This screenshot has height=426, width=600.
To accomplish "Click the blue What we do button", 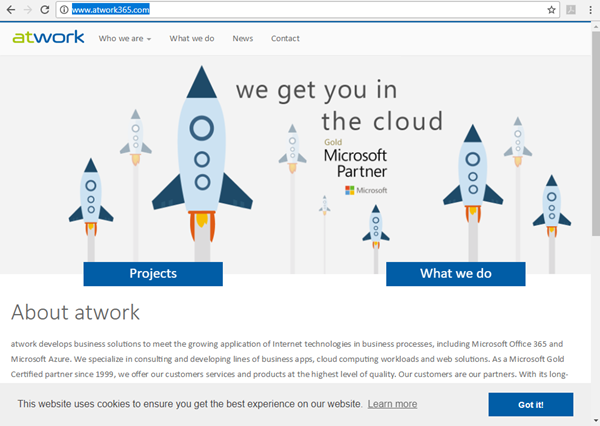I will [456, 274].
